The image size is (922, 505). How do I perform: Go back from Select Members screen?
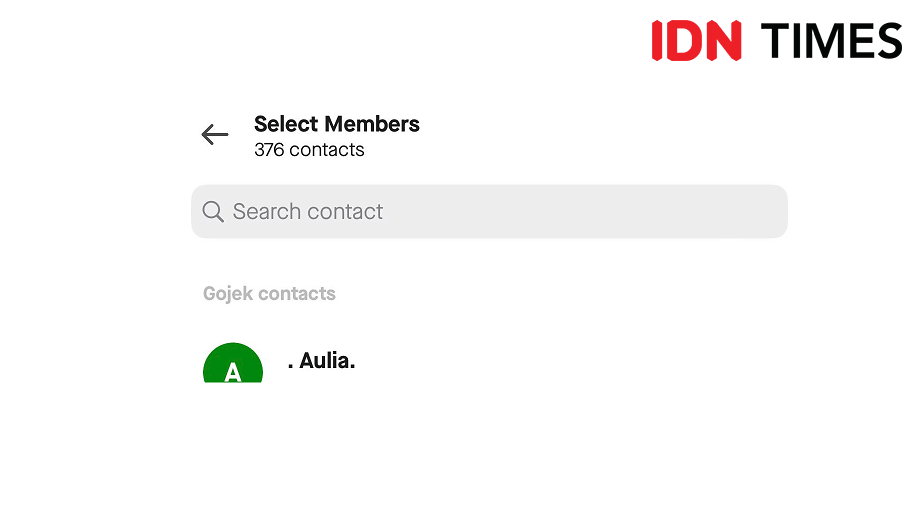(214, 135)
